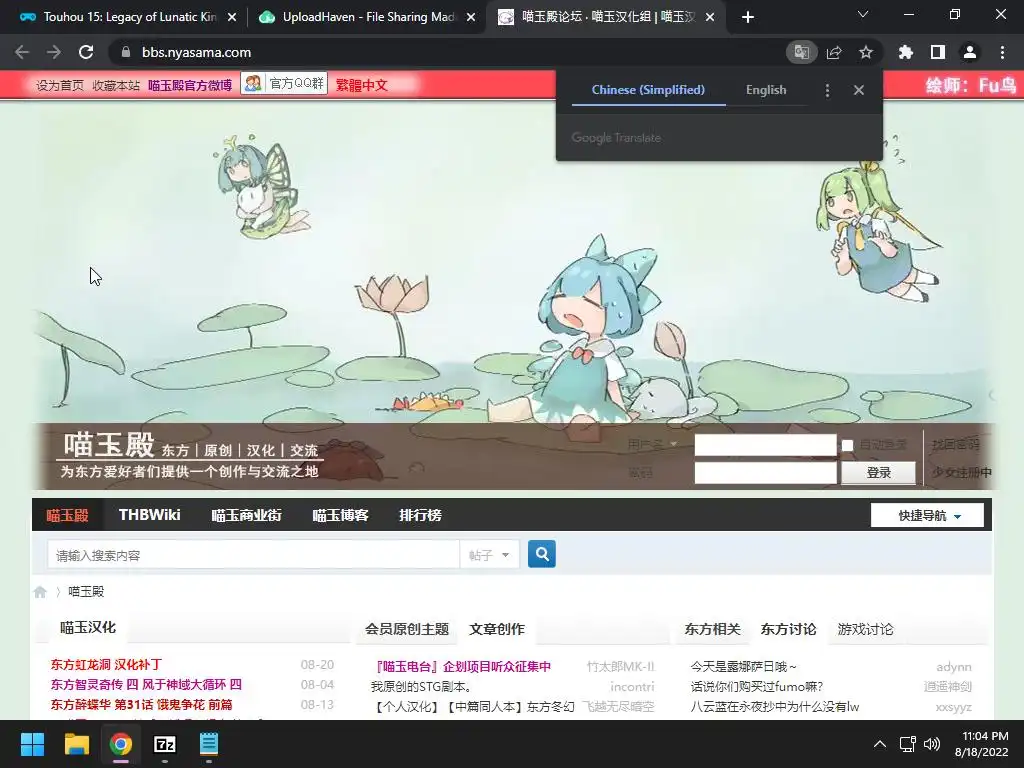
Task: Click the username input field
Action: [x=765, y=445]
